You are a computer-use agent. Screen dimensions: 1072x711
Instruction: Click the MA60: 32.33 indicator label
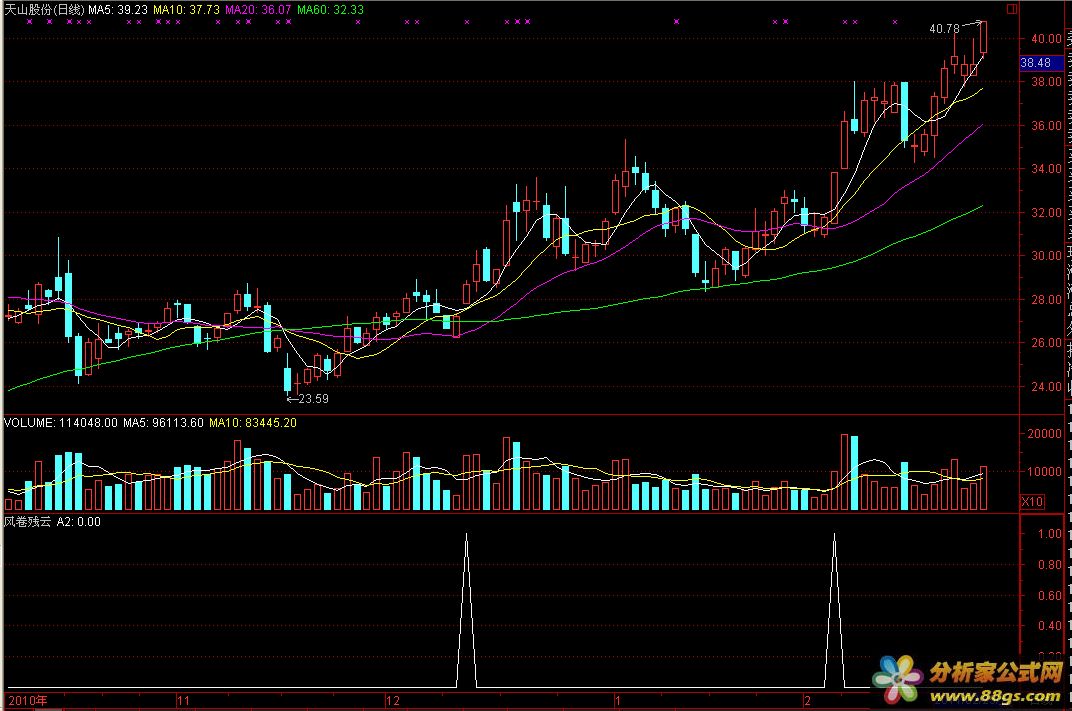point(330,10)
